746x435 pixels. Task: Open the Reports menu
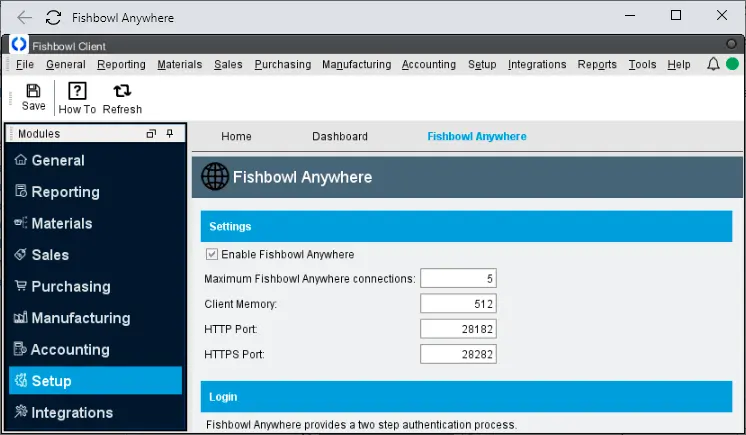[597, 64]
